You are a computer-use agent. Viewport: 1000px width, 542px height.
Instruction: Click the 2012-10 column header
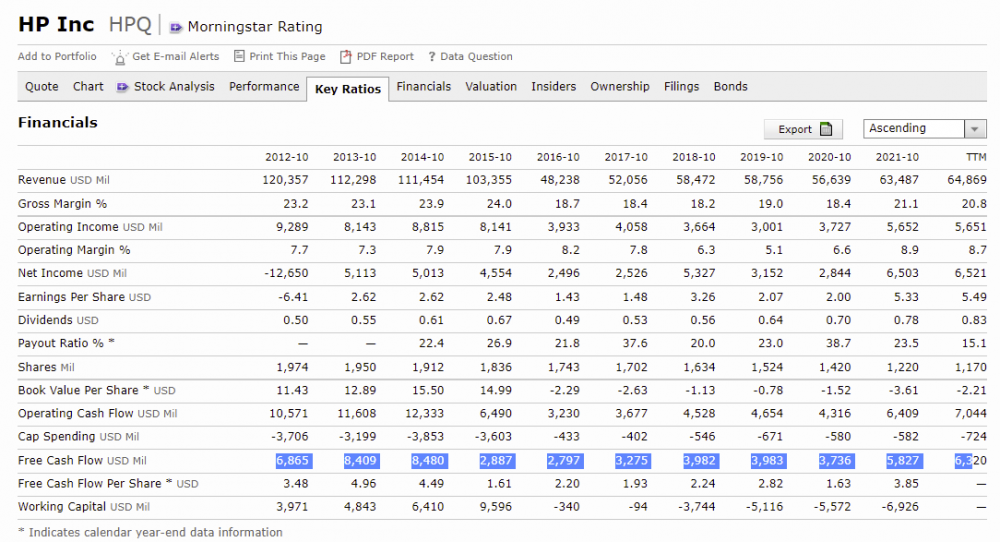coord(286,157)
